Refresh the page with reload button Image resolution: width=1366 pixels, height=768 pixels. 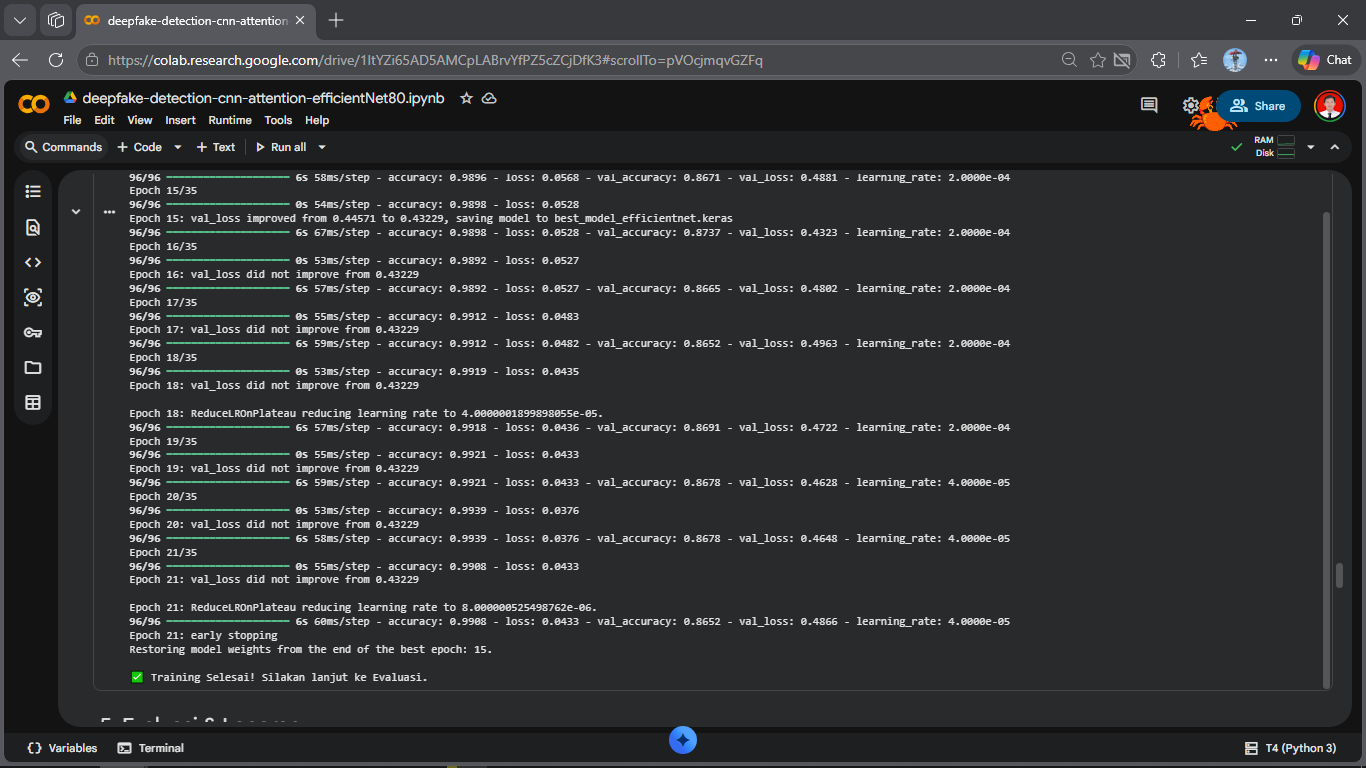[56, 60]
